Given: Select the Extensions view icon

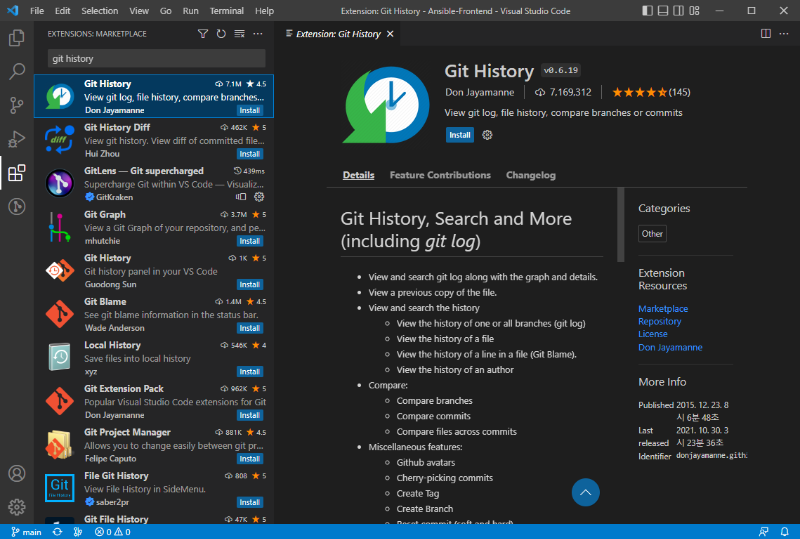Looking at the screenshot, I should click(x=16, y=173).
